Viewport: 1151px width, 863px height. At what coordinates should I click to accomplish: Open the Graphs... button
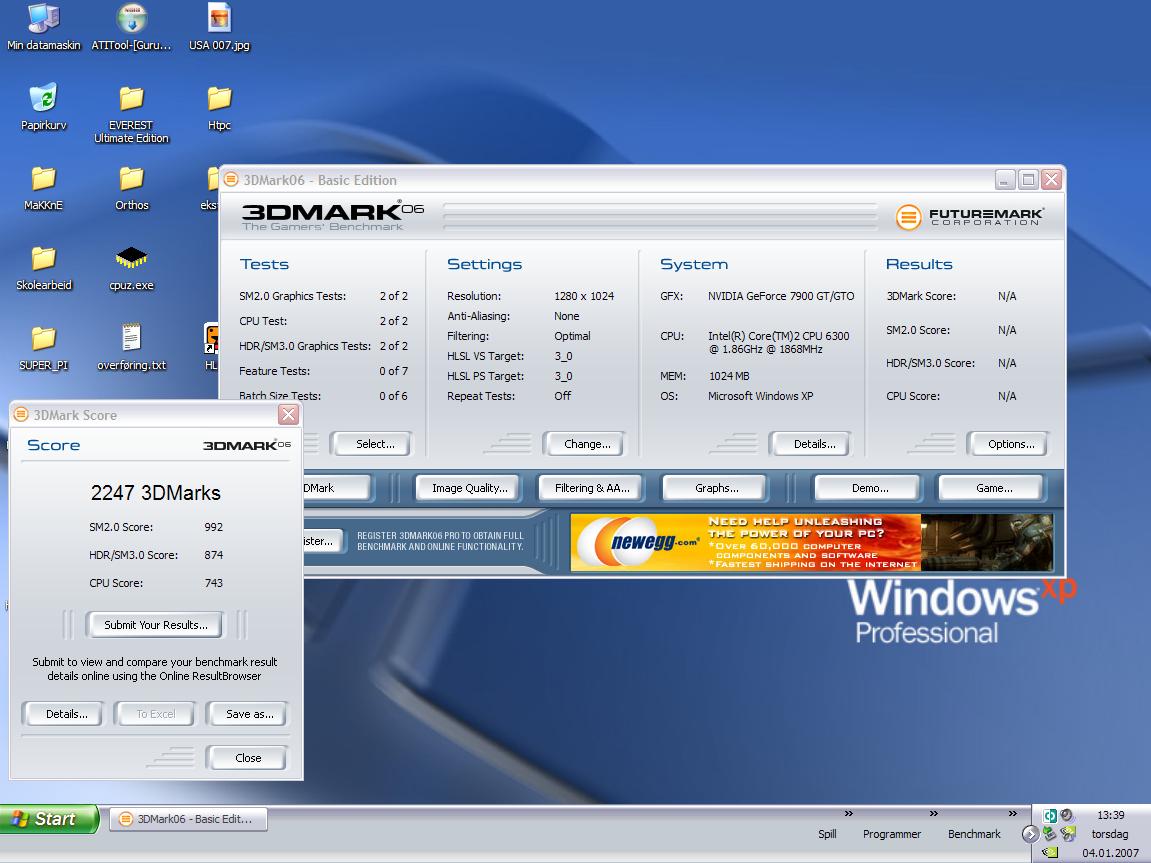[714, 488]
